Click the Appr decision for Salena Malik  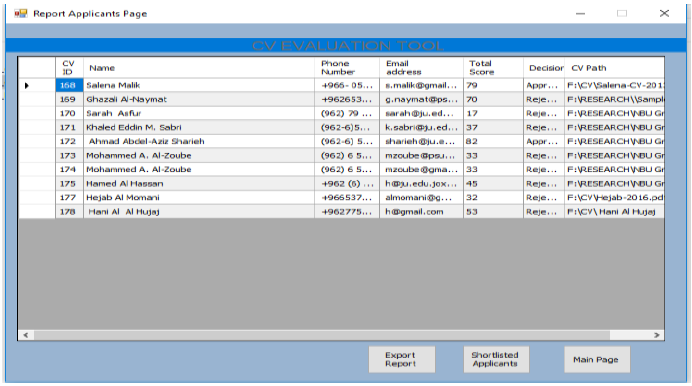point(544,85)
